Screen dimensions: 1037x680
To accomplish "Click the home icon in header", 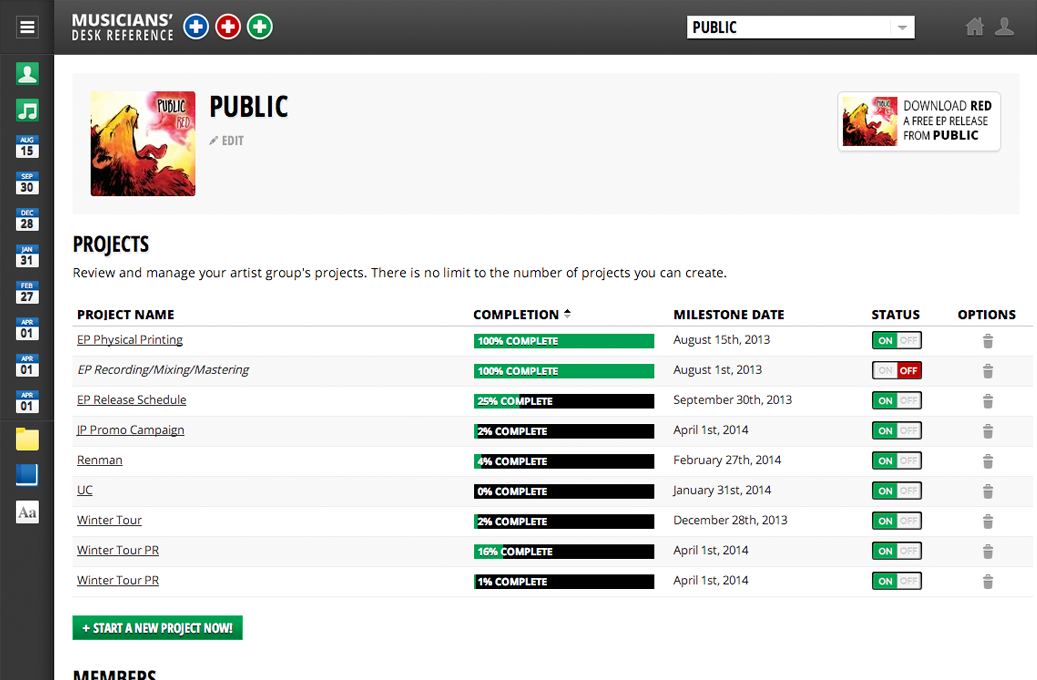I will (975, 27).
